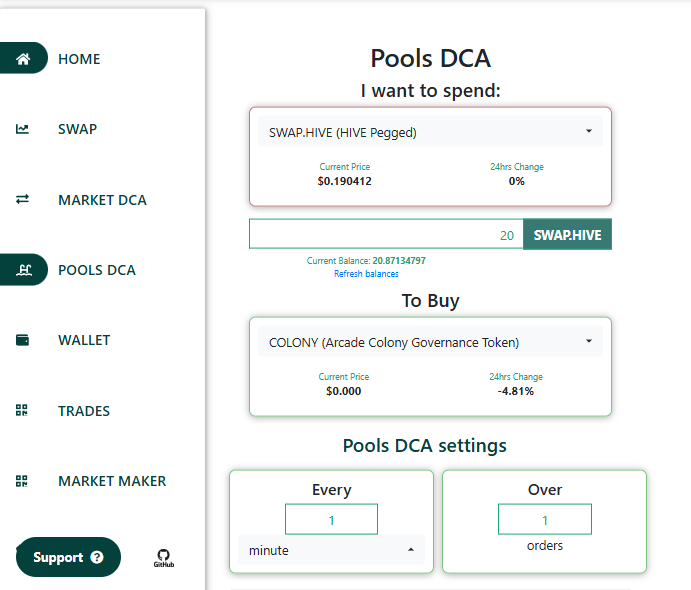Image resolution: width=691 pixels, height=590 pixels.
Task: Click the Support button
Action: (x=68, y=557)
